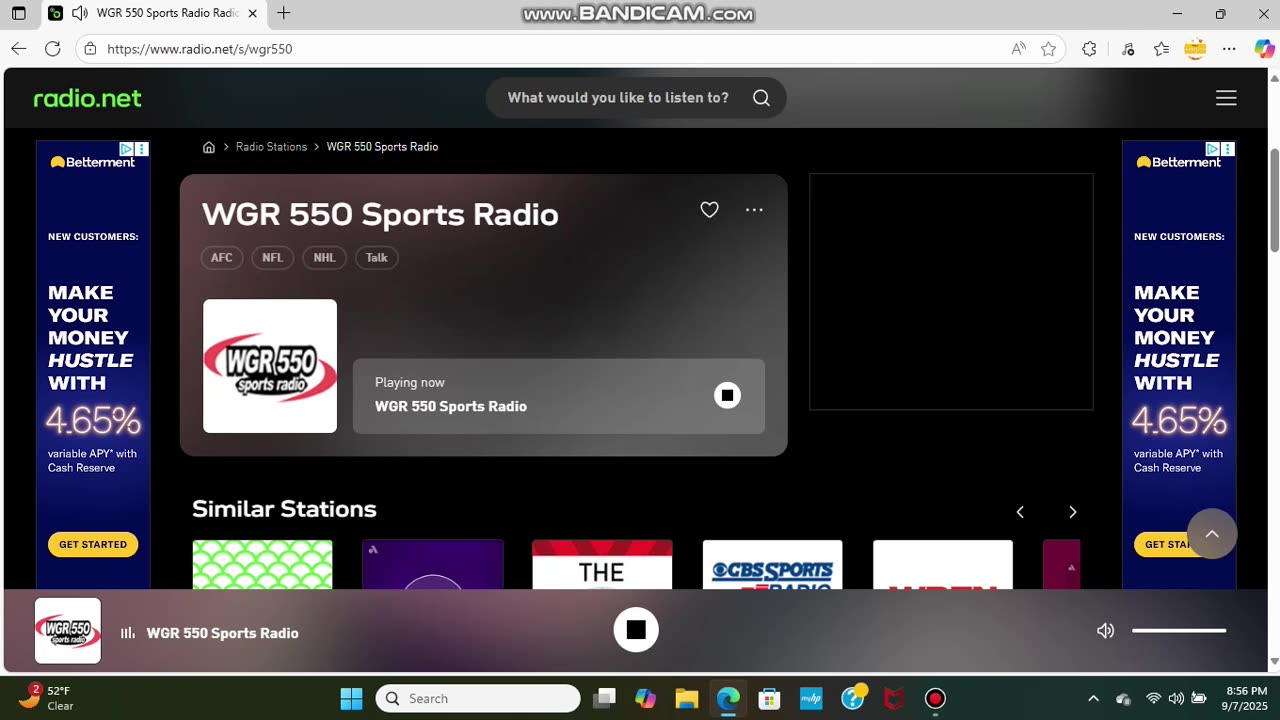Image resolution: width=1280 pixels, height=720 pixels.
Task: Open the Windows Start menu
Action: [351, 698]
